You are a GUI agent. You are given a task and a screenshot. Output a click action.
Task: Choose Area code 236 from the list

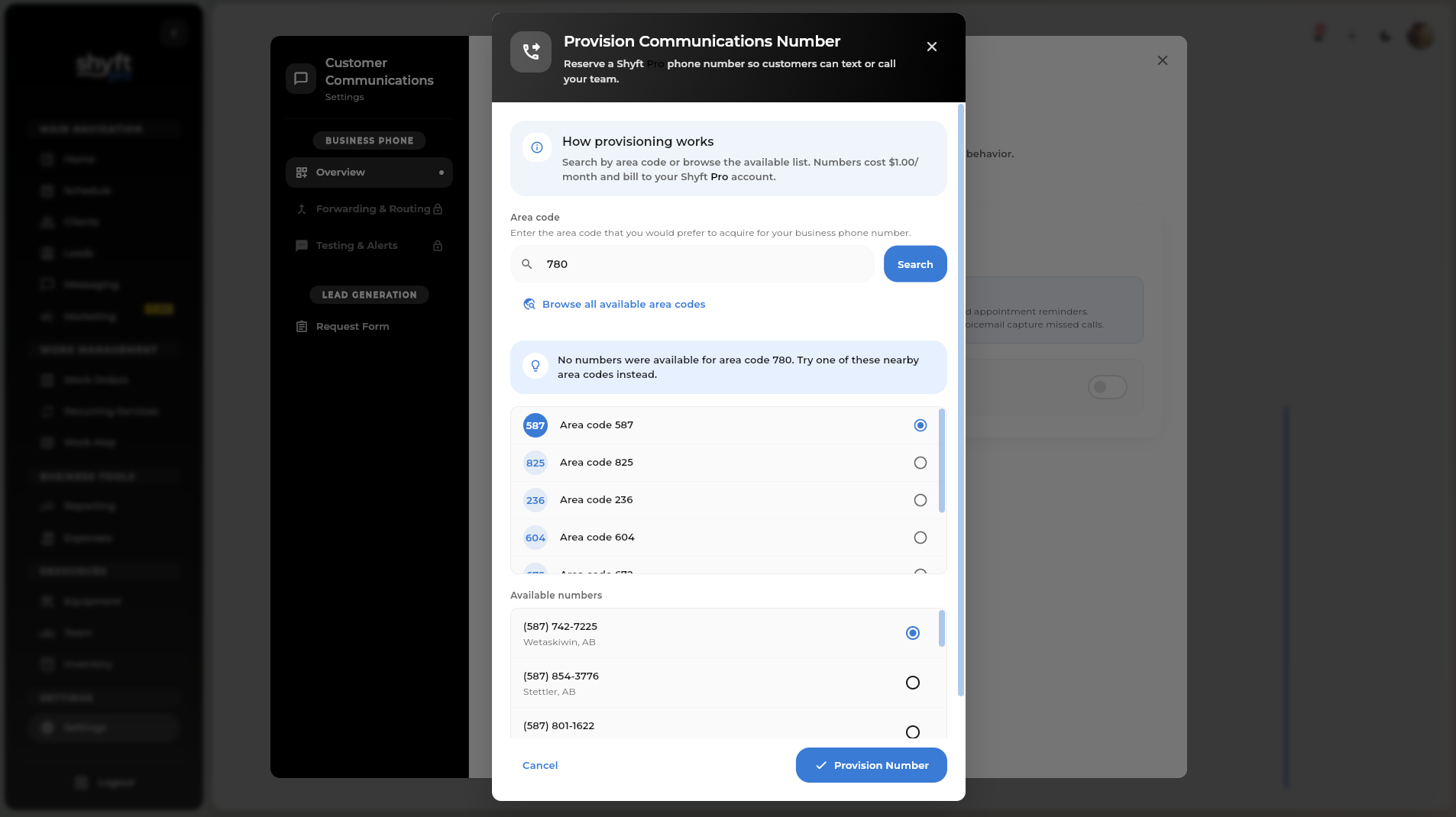click(919, 500)
